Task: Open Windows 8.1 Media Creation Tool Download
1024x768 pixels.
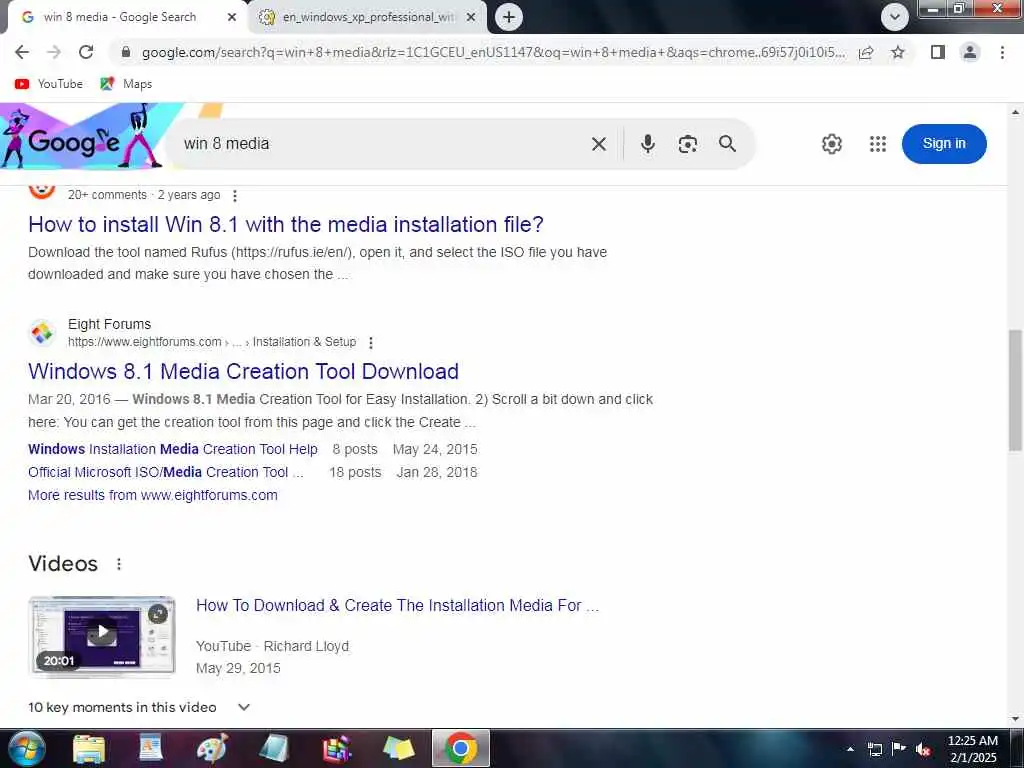Action: pyautogui.click(x=244, y=372)
